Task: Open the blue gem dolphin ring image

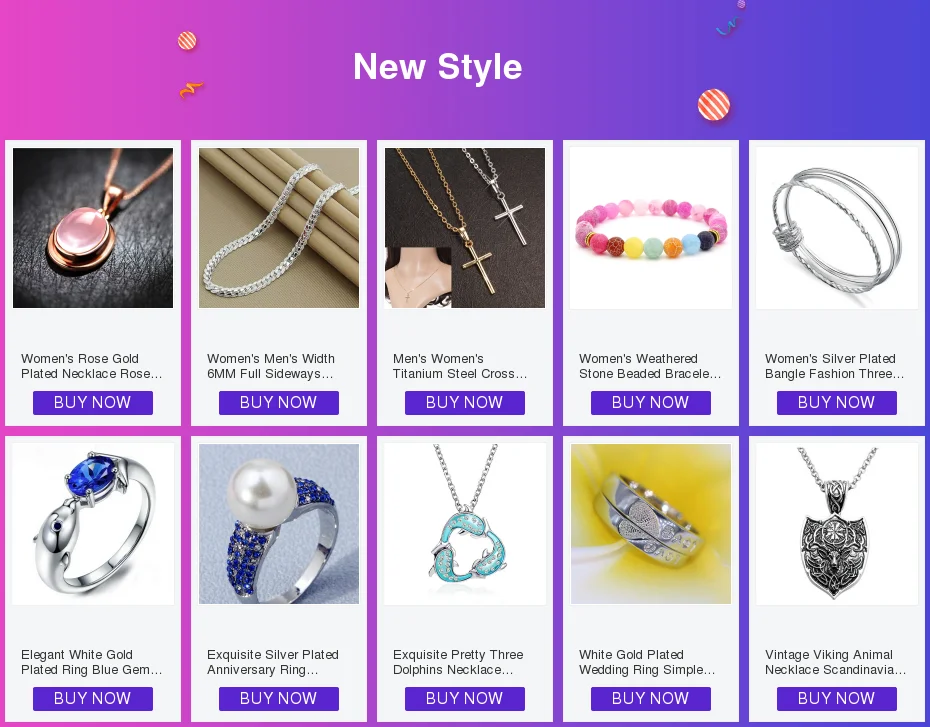Action: pyautogui.click(x=93, y=524)
